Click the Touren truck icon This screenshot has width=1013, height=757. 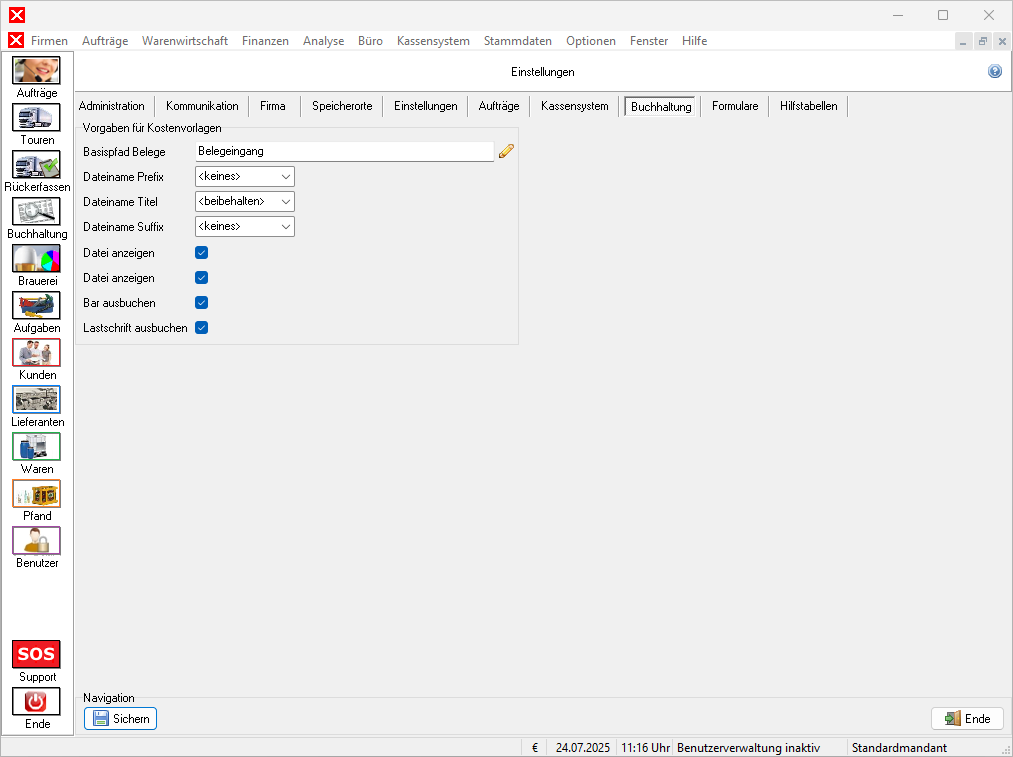36,118
